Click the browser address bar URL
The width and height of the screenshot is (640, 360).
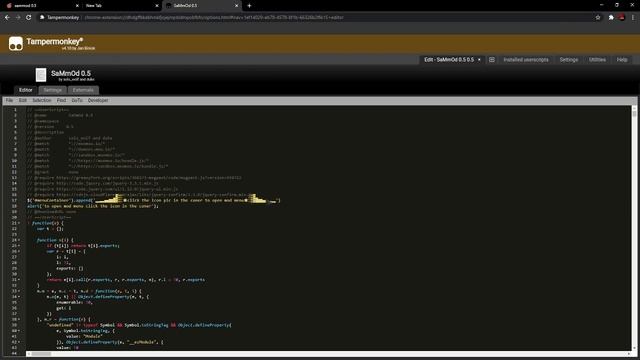pyautogui.click(x=214, y=18)
